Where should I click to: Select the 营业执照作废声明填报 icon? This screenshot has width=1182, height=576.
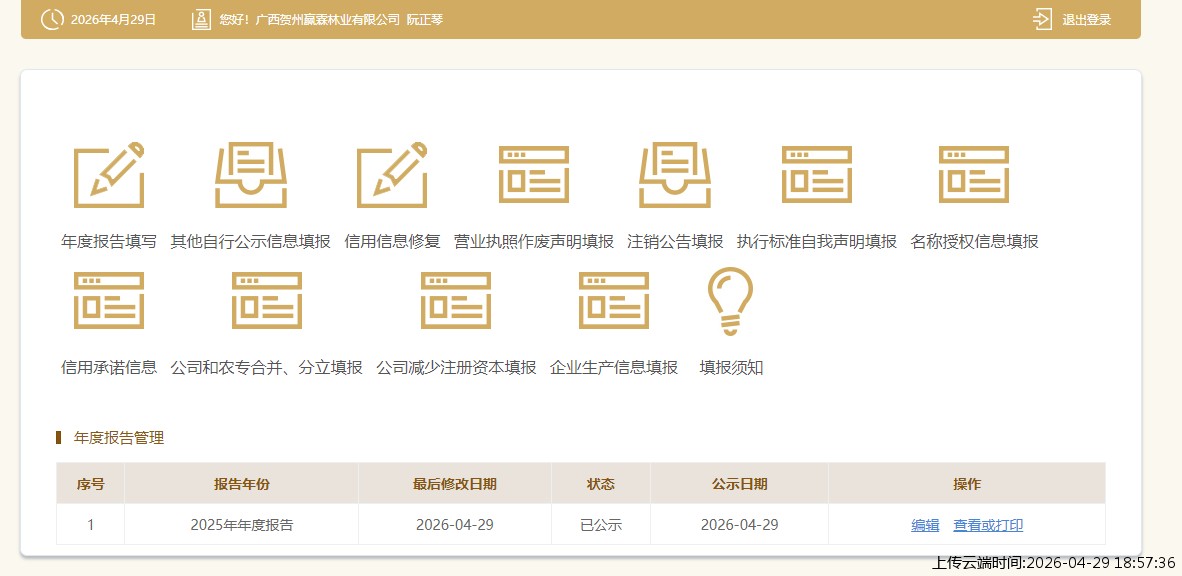(x=534, y=175)
